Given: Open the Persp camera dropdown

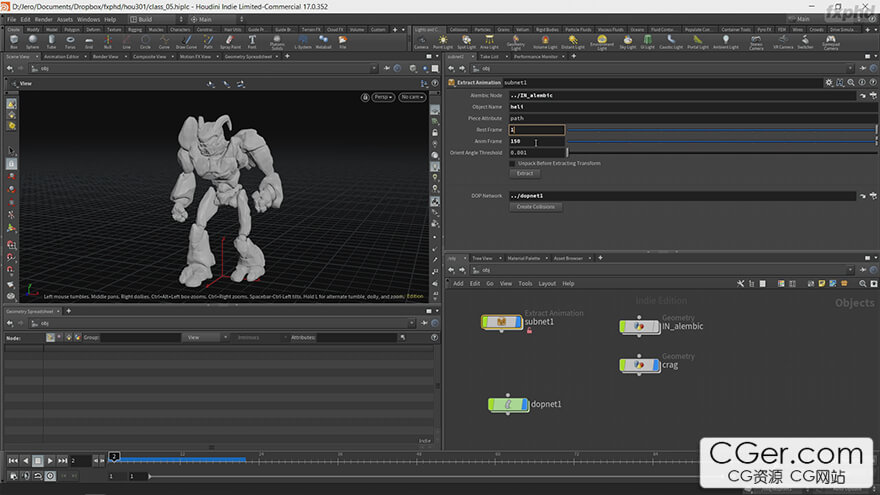Looking at the screenshot, I should point(383,97).
